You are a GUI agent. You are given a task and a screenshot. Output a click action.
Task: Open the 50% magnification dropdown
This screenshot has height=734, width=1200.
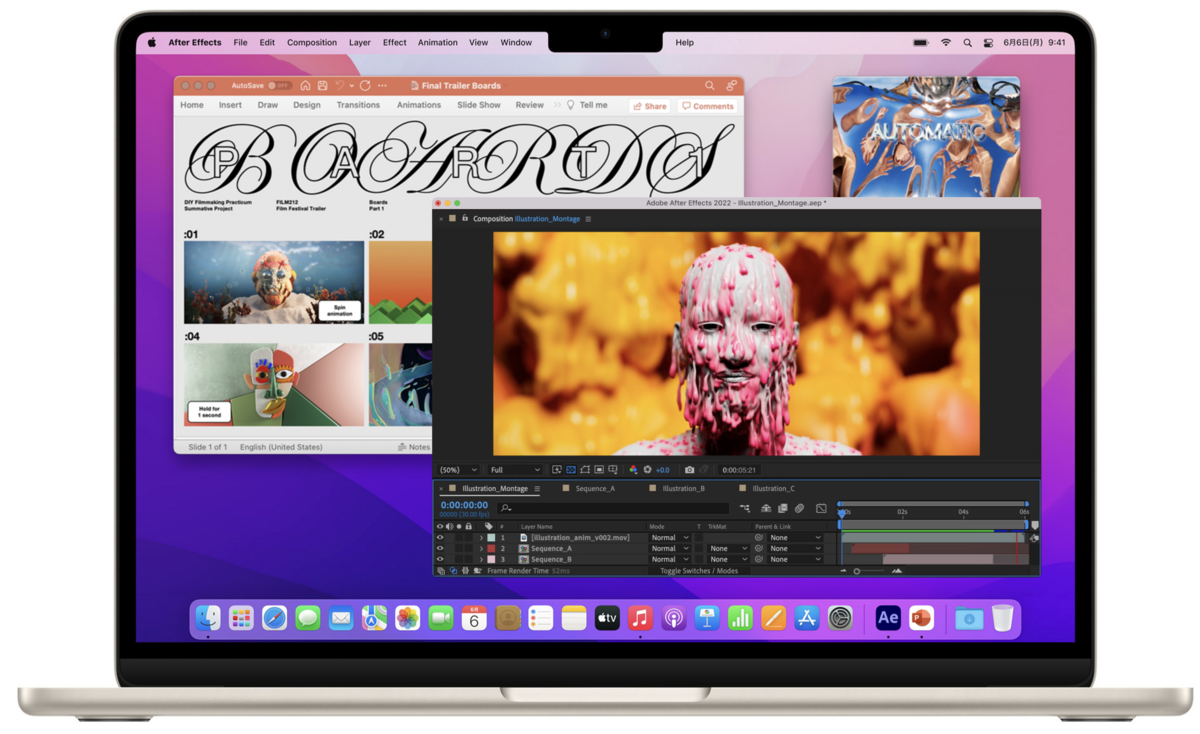[x=458, y=470]
